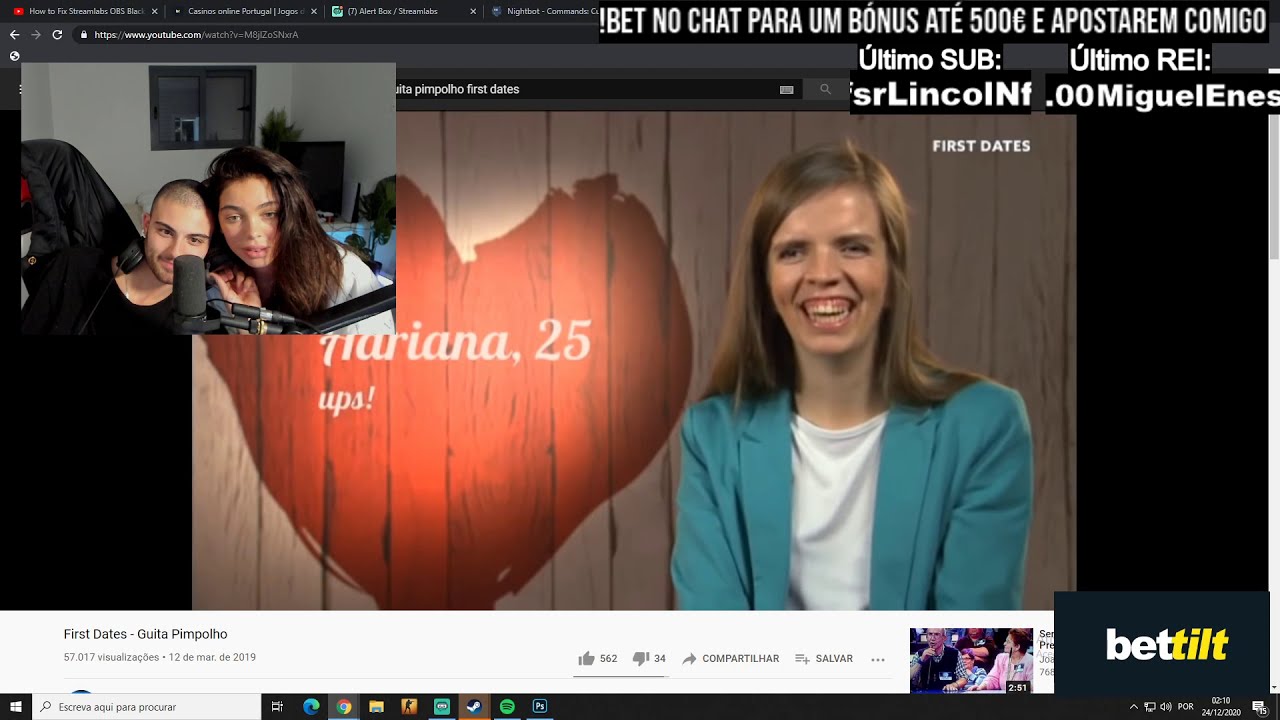
Task: Open the Windows Start menu
Action: [16, 707]
